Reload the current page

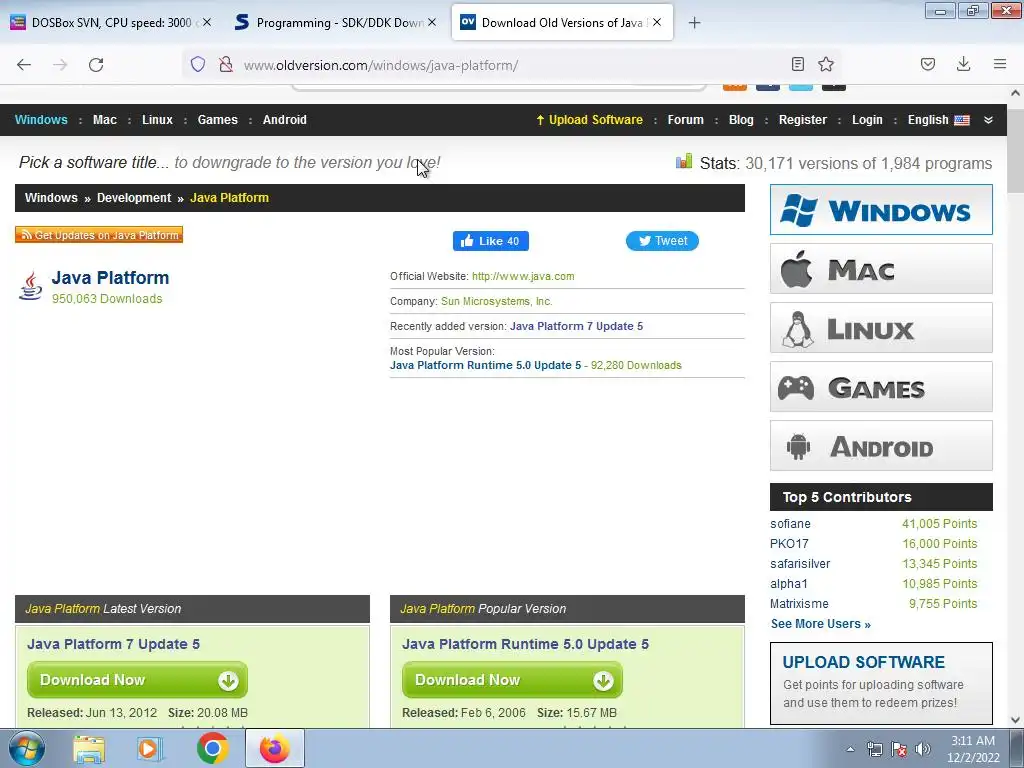pyautogui.click(x=96, y=65)
